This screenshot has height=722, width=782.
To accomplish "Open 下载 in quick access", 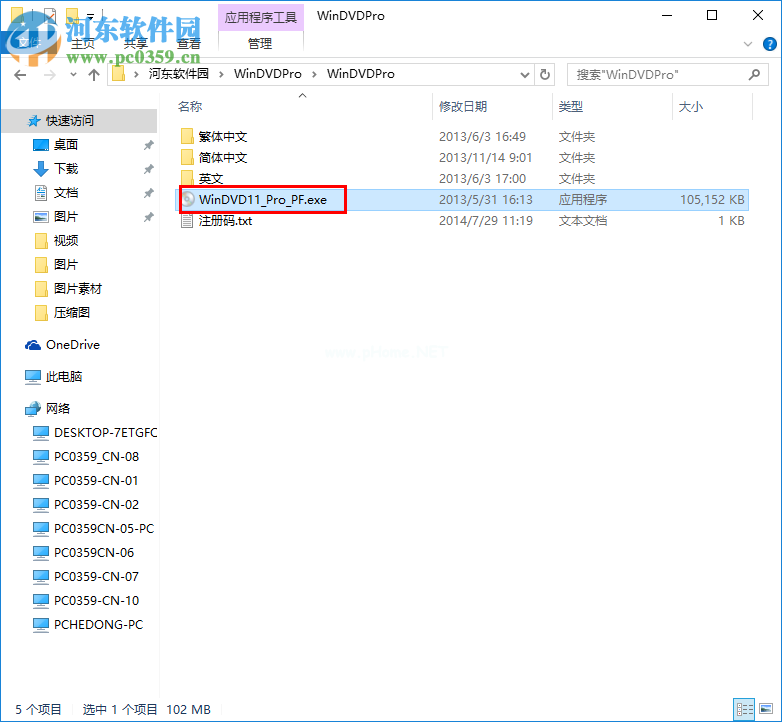I will 66,169.
